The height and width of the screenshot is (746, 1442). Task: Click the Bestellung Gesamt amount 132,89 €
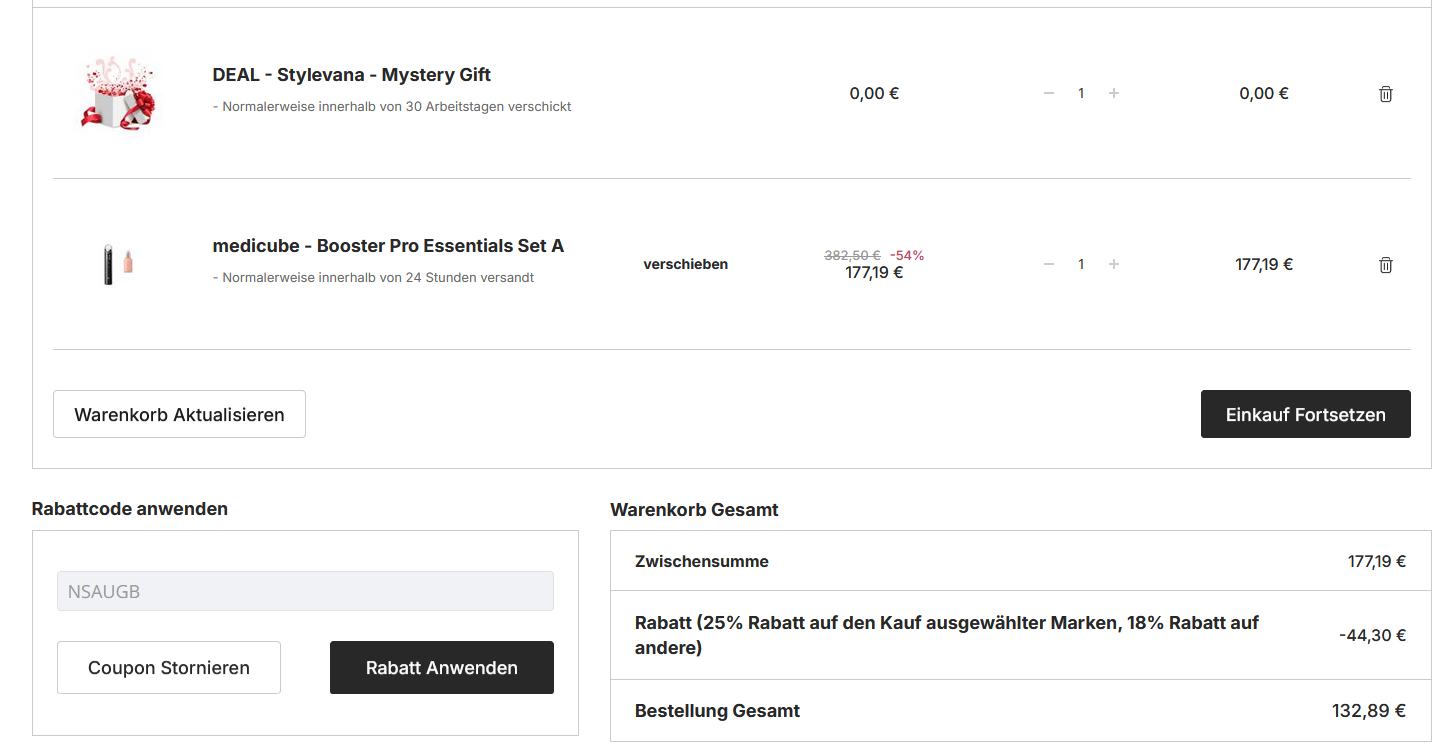1368,711
